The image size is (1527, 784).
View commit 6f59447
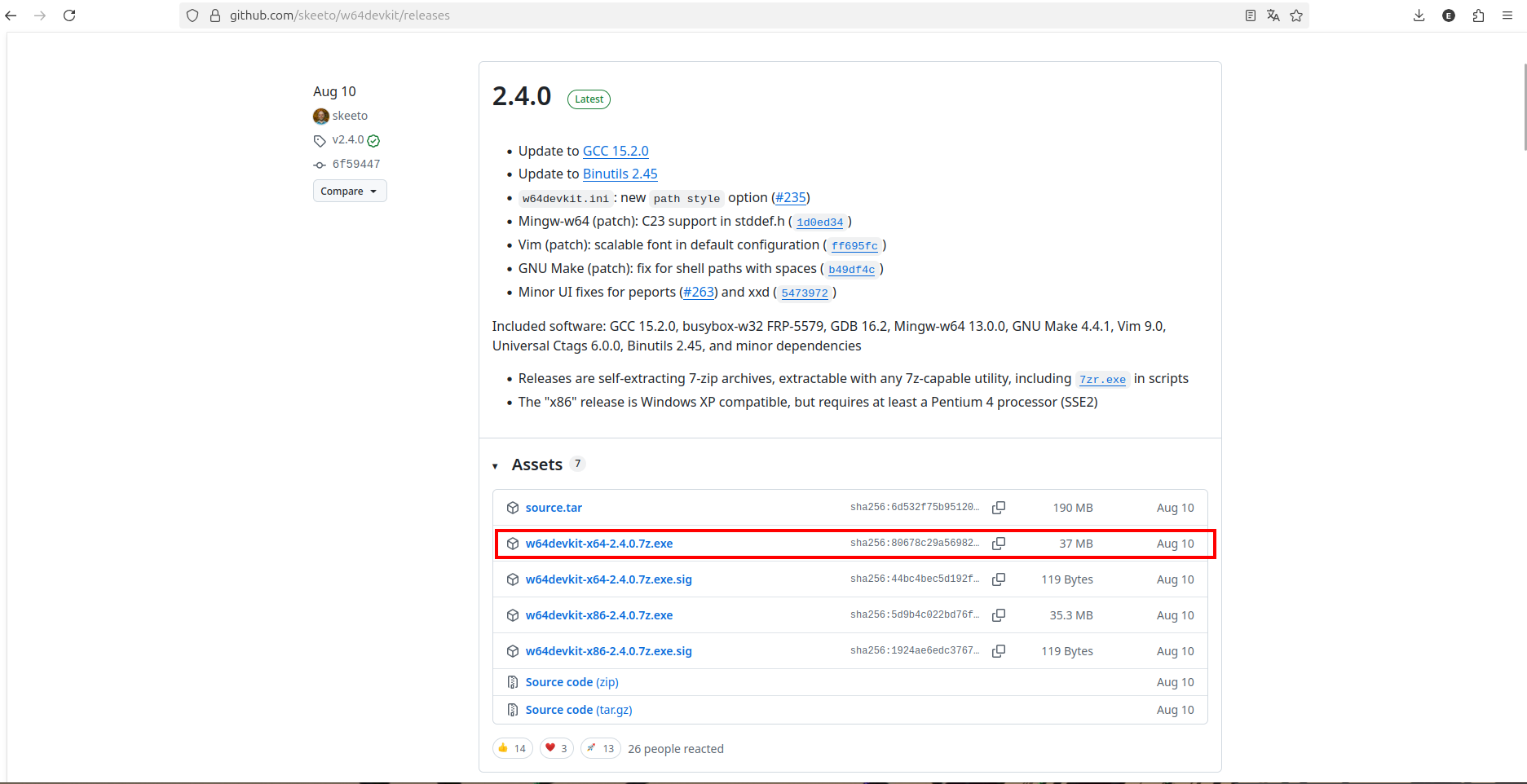[x=355, y=164]
